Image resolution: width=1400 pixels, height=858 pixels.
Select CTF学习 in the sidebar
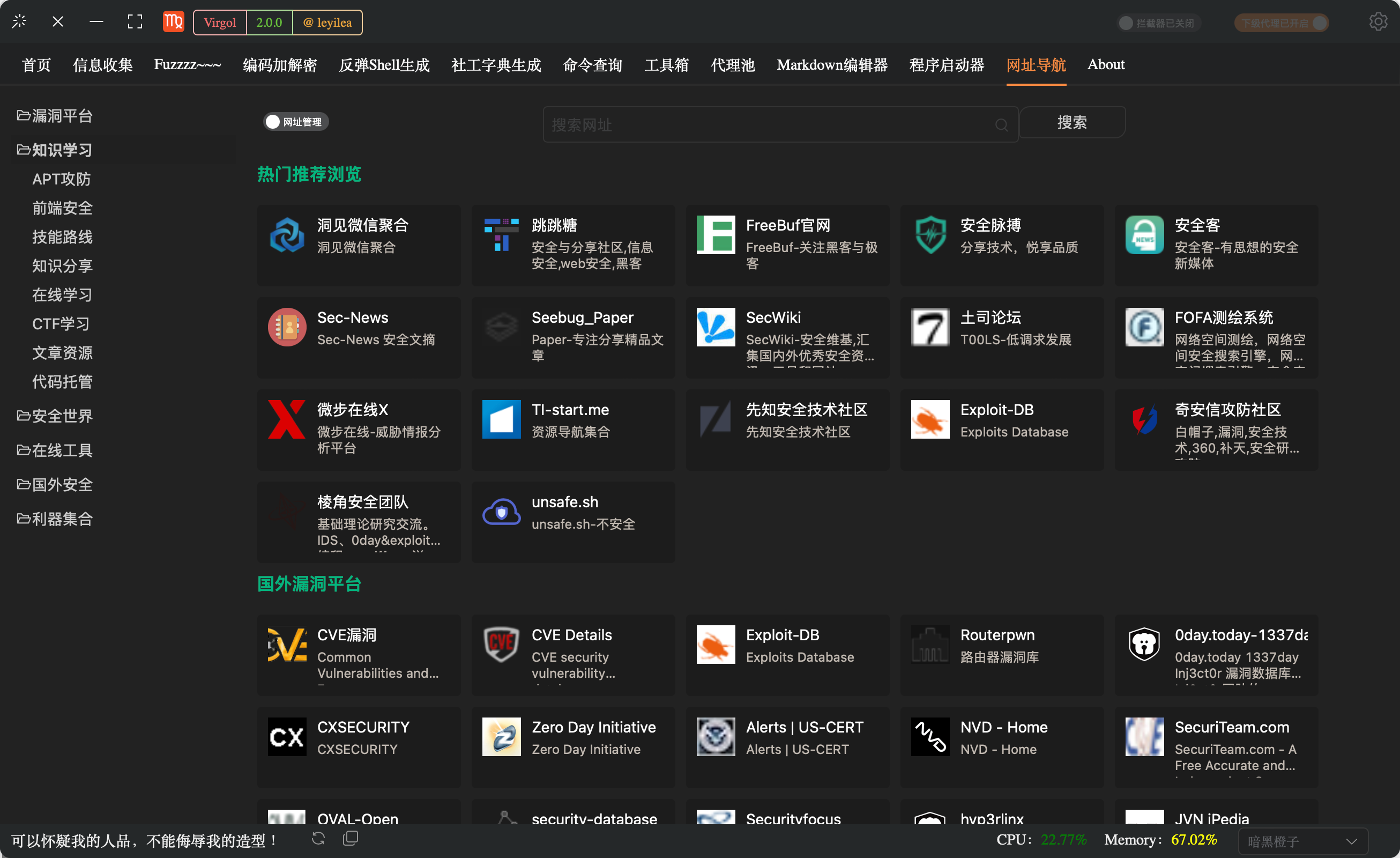tap(61, 323)
